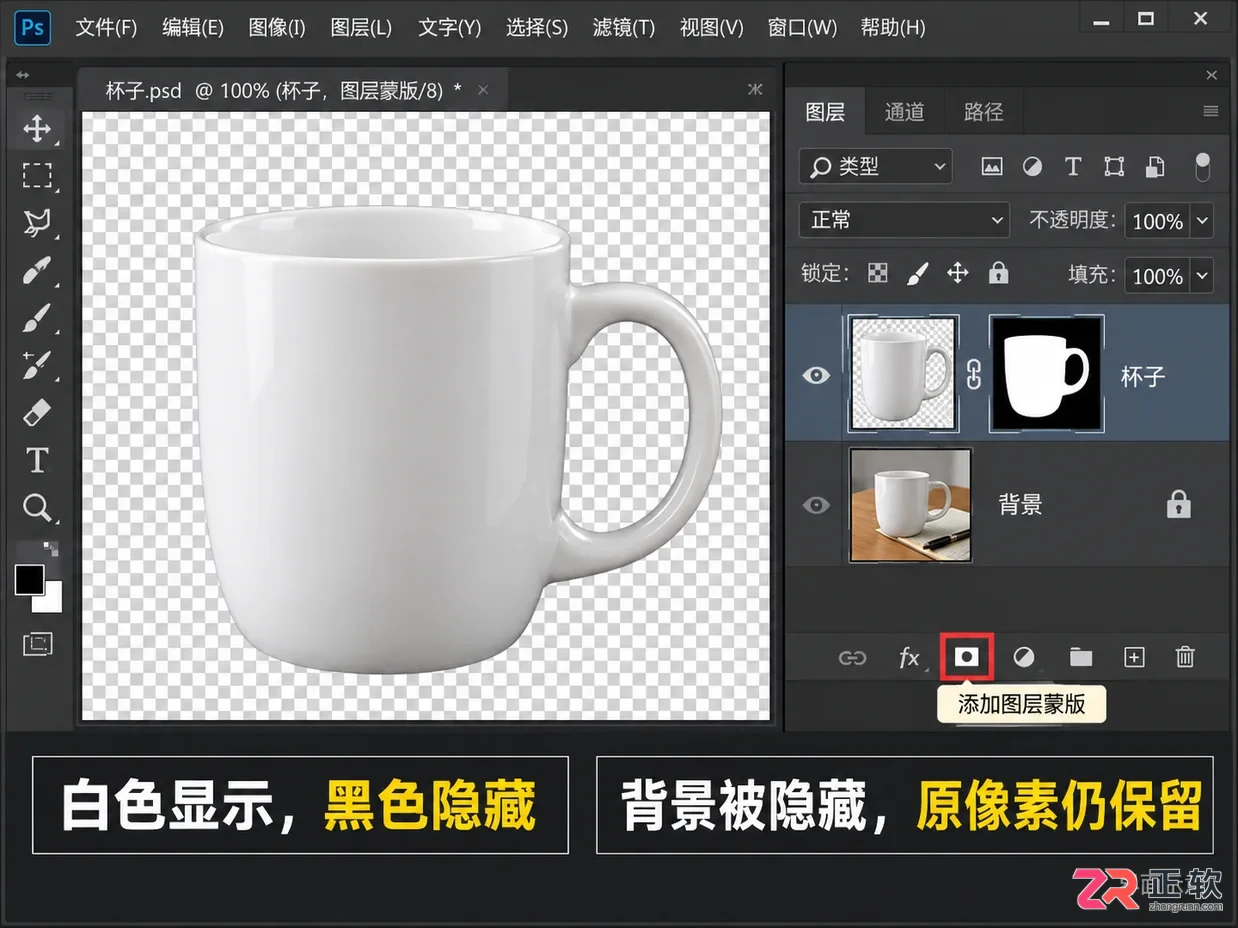This screenshot has width=1238, height=928.
Task: Open the layers panel menu
Action: (x=1211, y=111)
